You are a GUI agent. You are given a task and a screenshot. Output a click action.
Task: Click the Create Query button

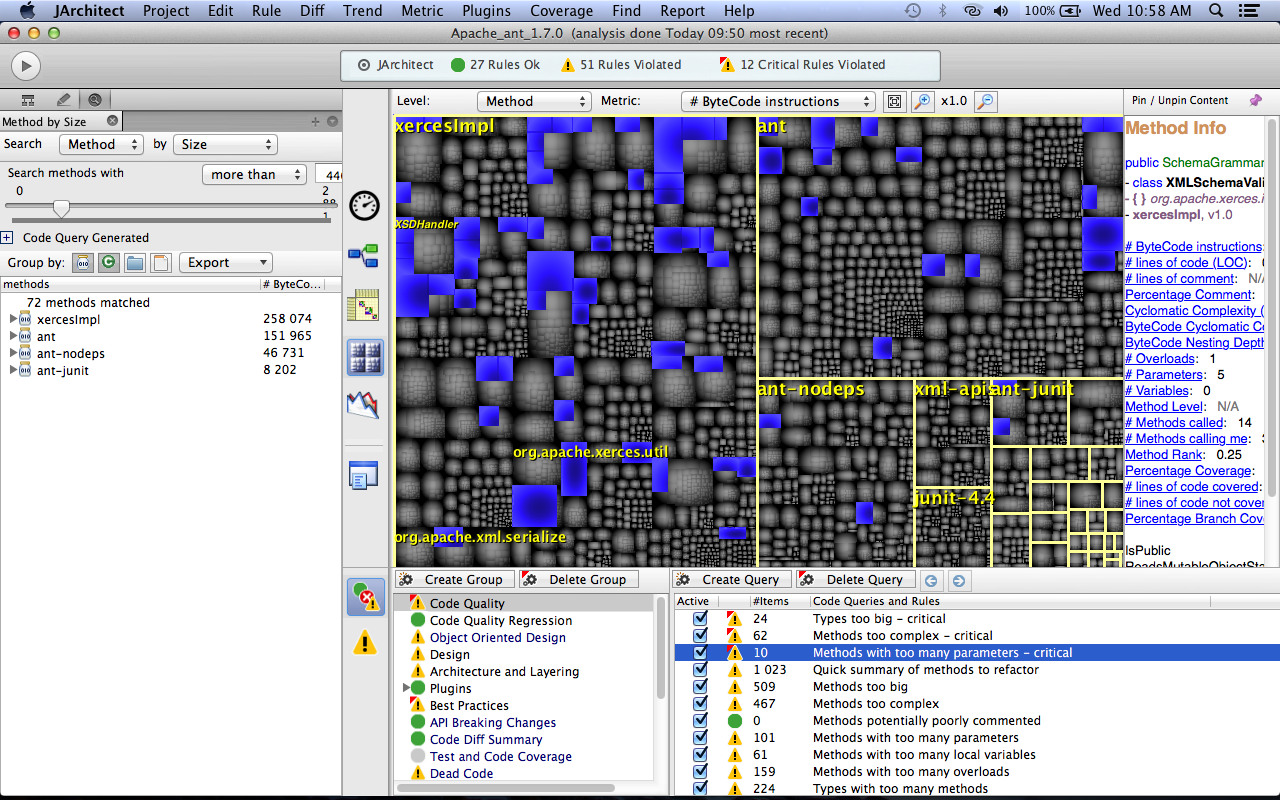(731, 579)
